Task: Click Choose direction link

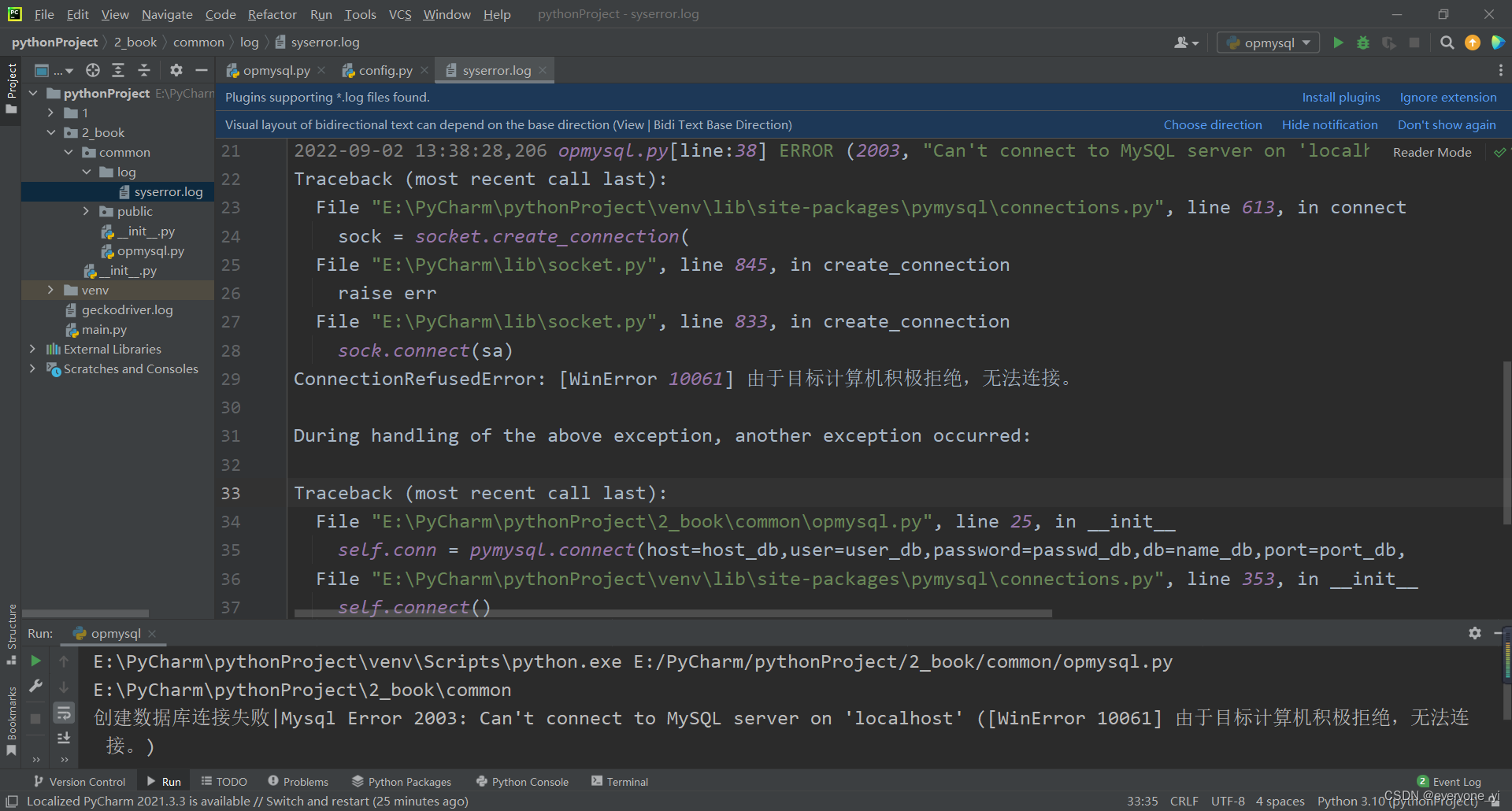Action: [x=1213, y=124]
